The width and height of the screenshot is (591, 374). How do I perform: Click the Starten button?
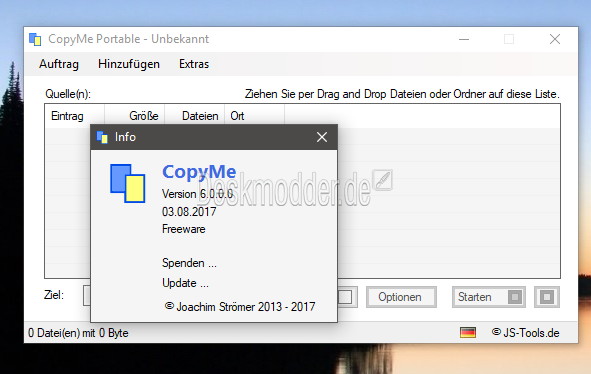pyautogui.click(x=489, y=297)
